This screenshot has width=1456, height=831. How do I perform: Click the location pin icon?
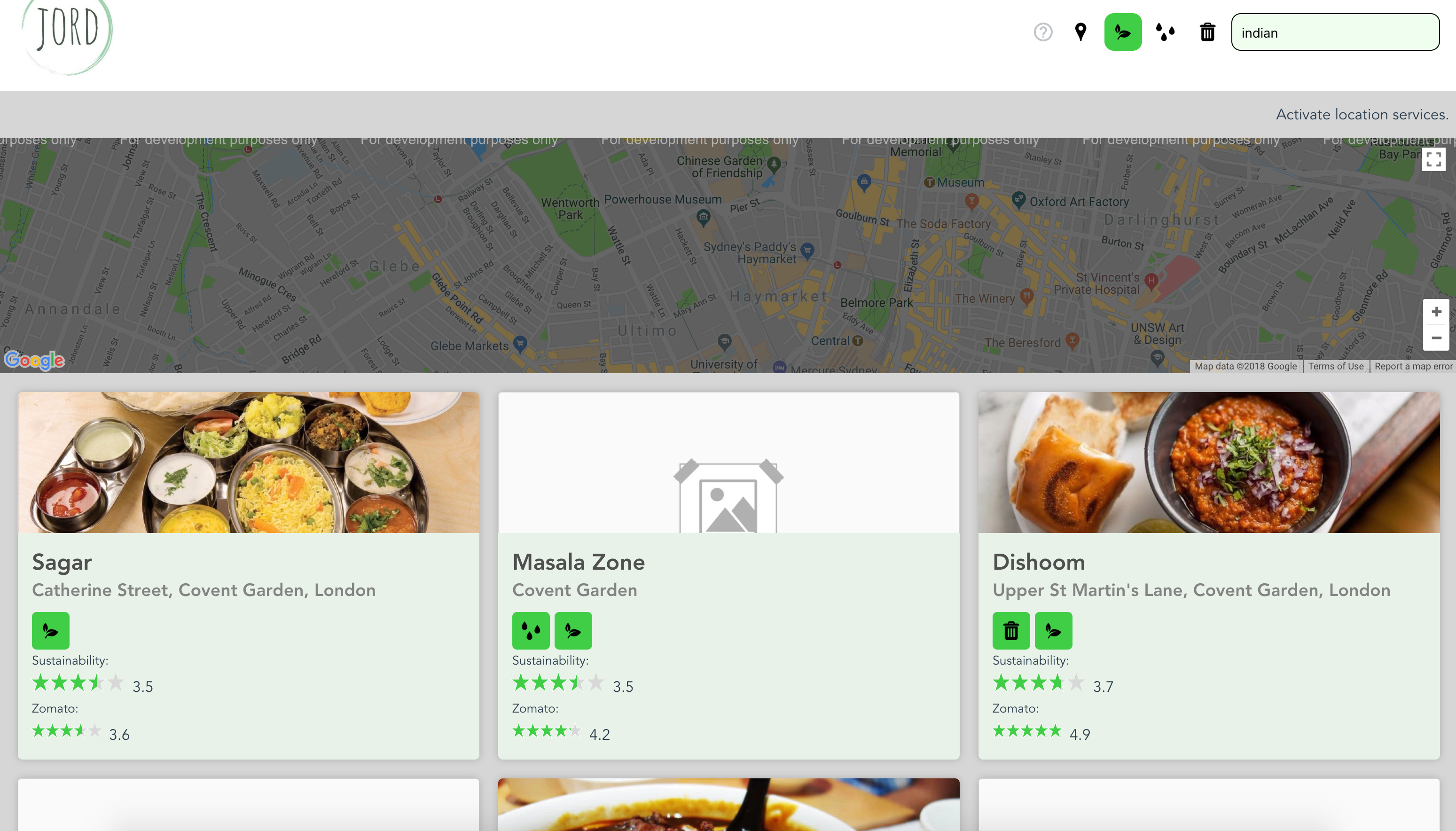1080,32
